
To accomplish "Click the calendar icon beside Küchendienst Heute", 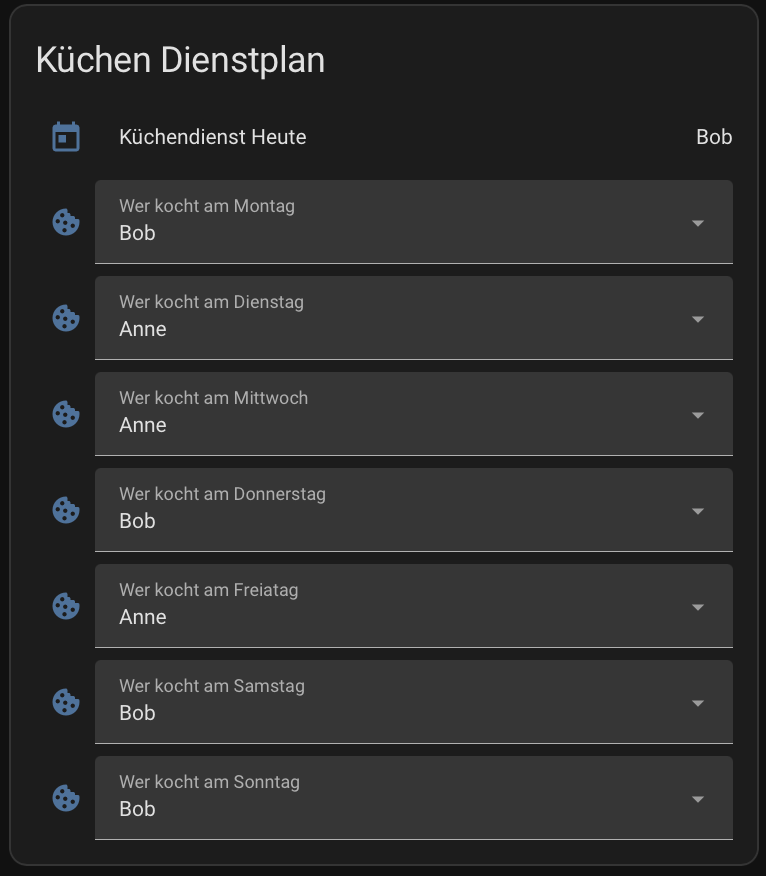I will coord(66,137).
